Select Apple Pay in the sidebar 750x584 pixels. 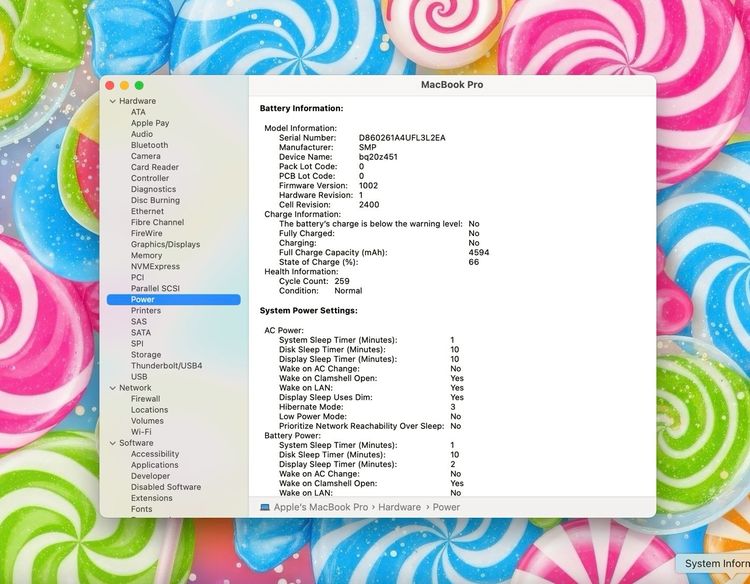click(150, 123)
